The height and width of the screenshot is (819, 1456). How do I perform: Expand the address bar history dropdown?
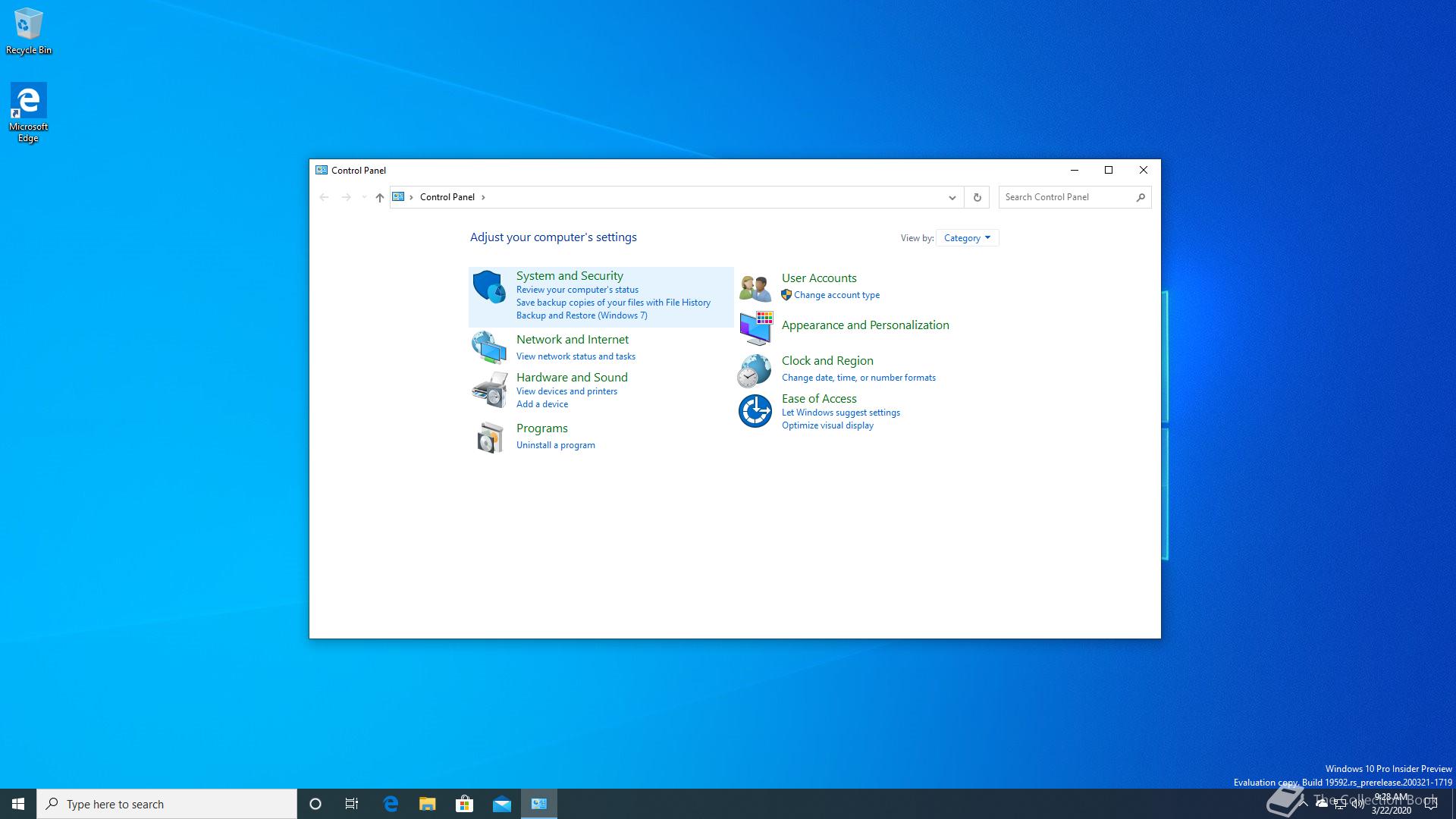pos(952,197)
